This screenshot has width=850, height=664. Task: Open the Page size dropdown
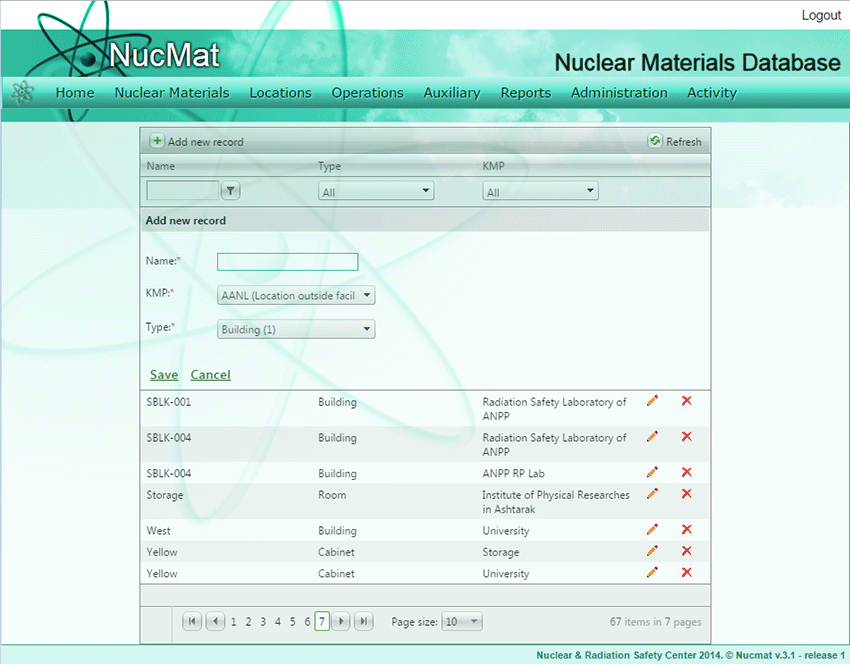pyautogui.click(x=462, y=622)
